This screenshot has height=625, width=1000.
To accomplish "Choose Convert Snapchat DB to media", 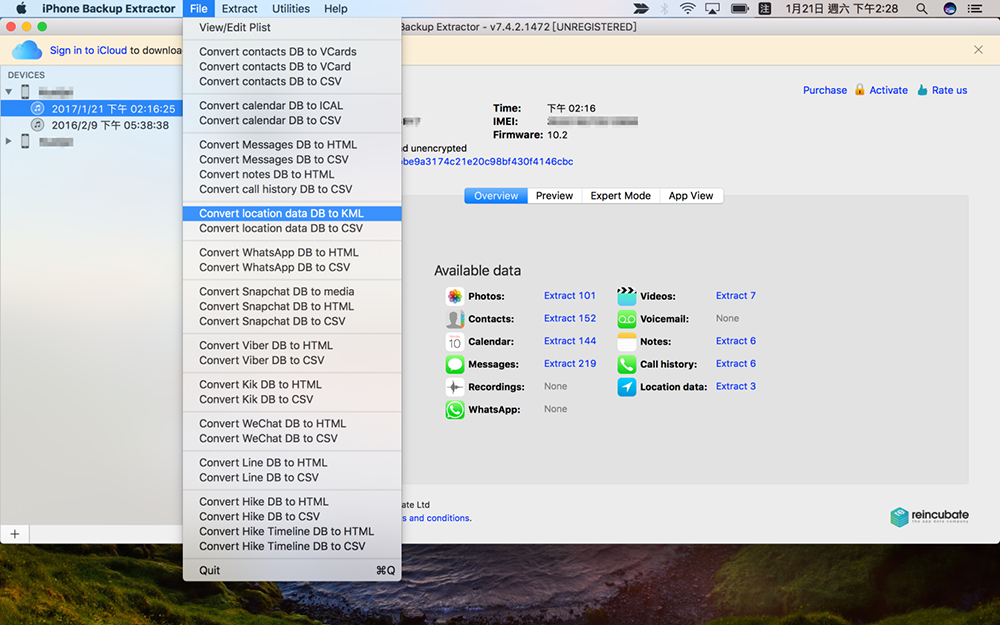I will (x=292, y=291).
